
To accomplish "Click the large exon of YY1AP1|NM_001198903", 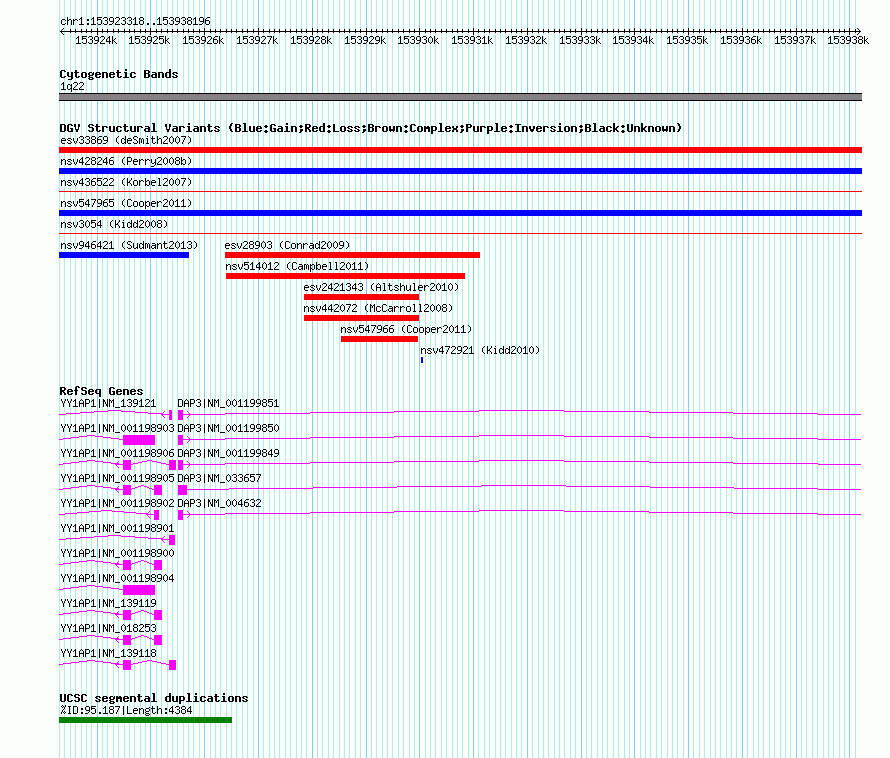I will click(x=139, y=440).
